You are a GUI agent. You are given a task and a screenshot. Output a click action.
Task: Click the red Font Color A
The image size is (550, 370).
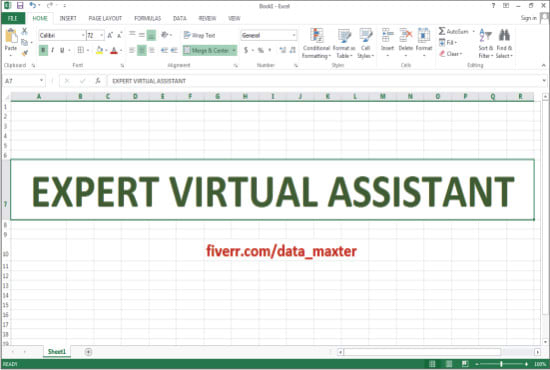[114, 50]
